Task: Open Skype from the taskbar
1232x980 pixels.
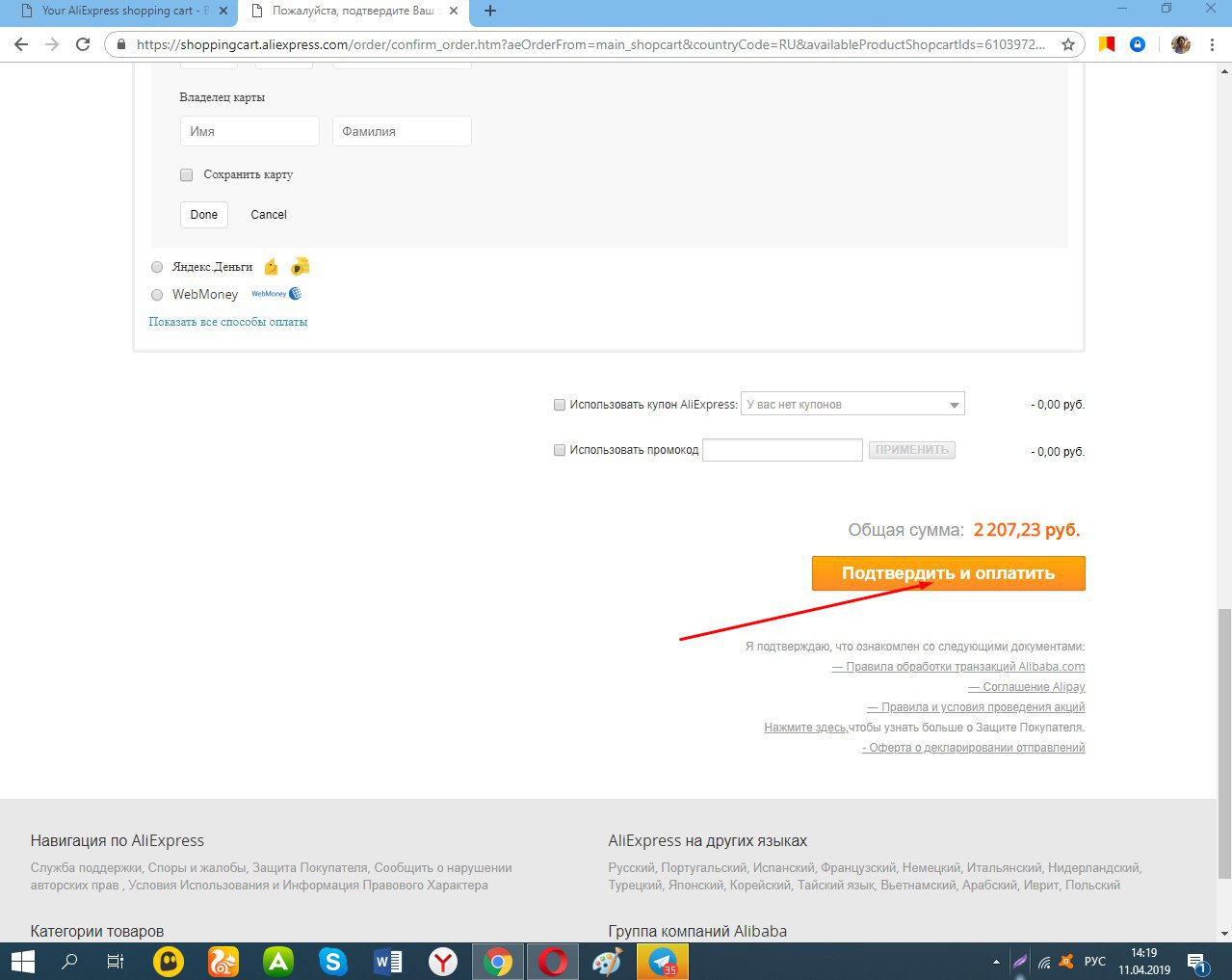Action: click(x=333, y=961)
